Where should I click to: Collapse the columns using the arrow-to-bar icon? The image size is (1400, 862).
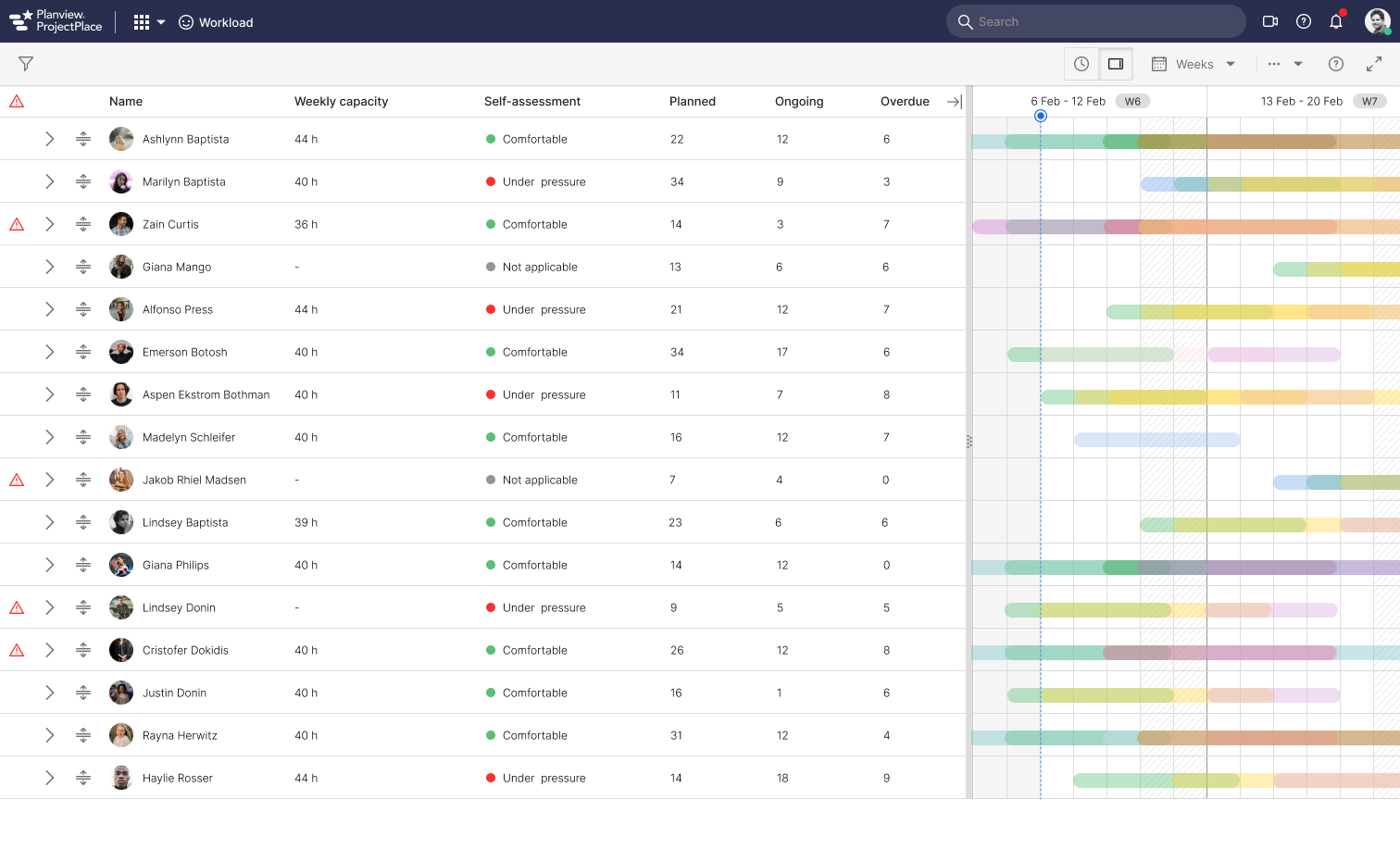pyautogui.click(x=954, y=102)
